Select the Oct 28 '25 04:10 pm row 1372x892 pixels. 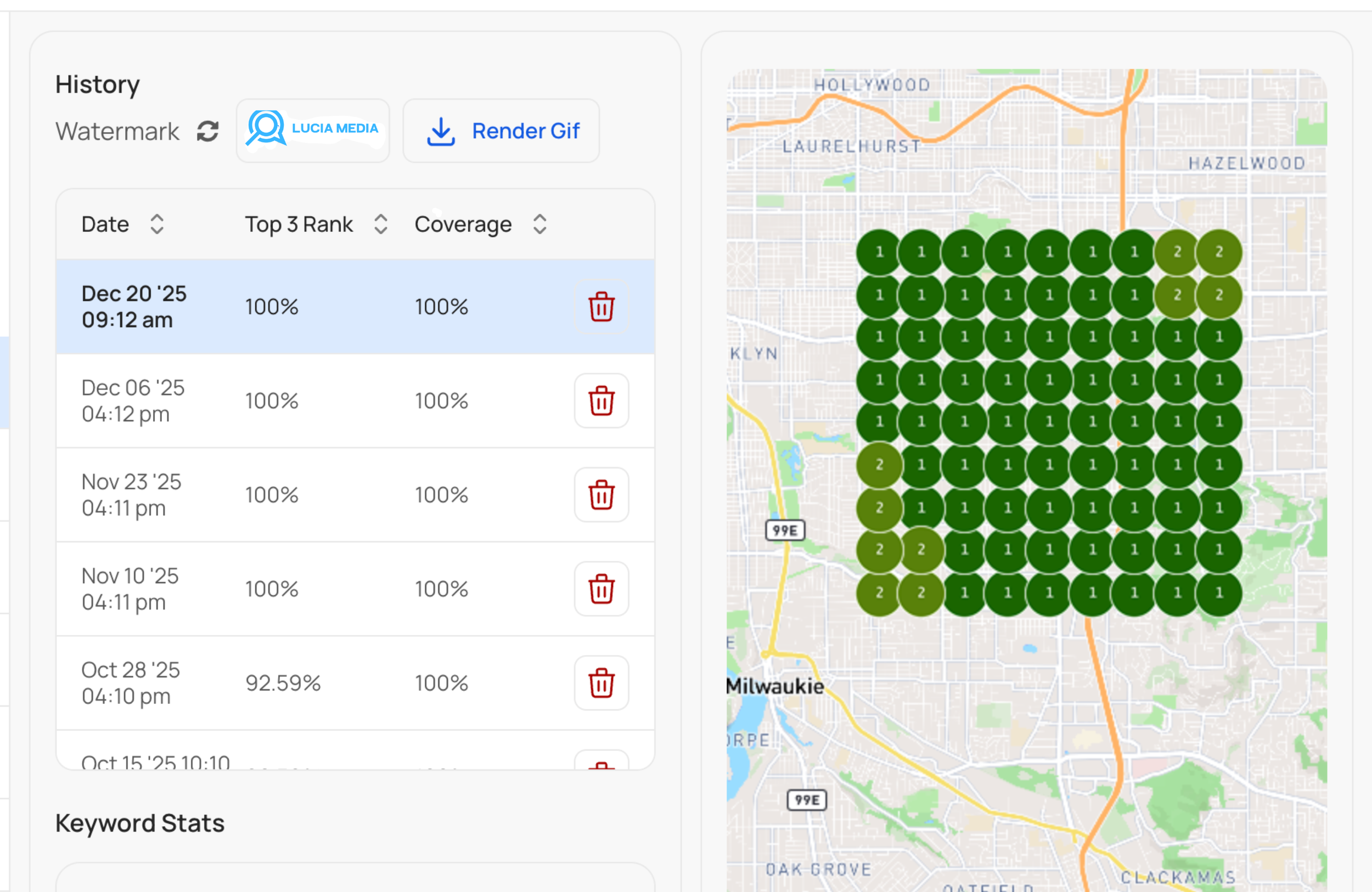tap(130, 683)
